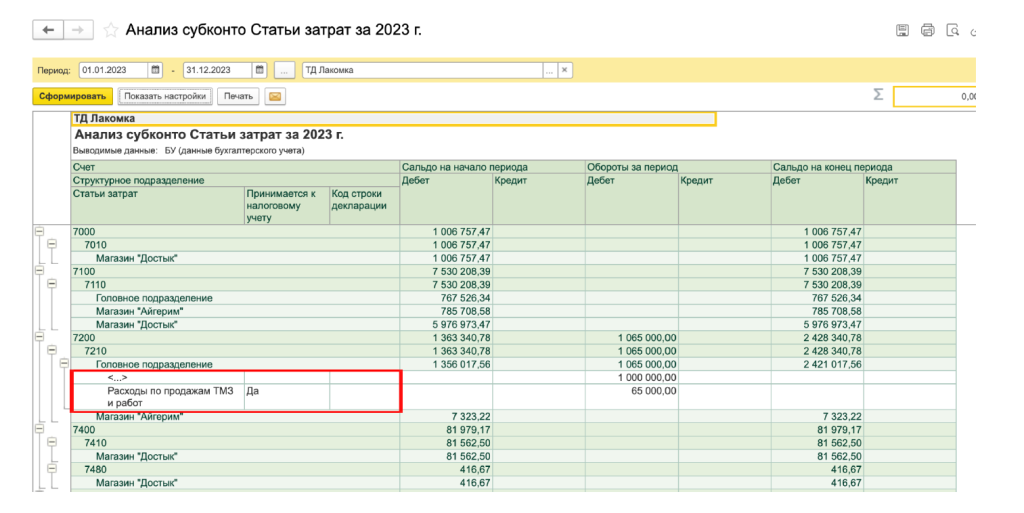Click the printer icon at top right
Screen dimensions: 1024x513
click(x=927, y=31)
